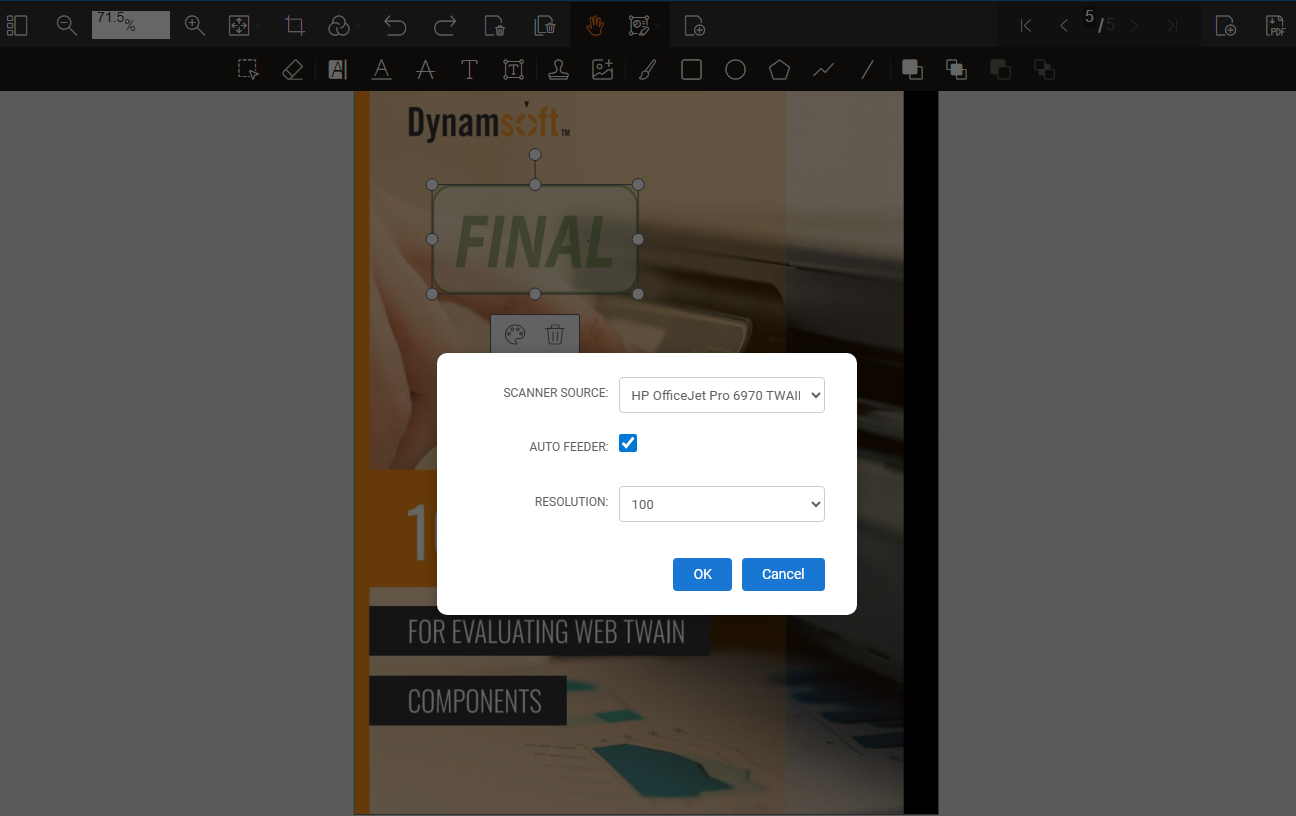Viewport: 1296px width, 816px height.
Task: Click add-page icon next to PDF download
Action: (x=1226, y=26)
